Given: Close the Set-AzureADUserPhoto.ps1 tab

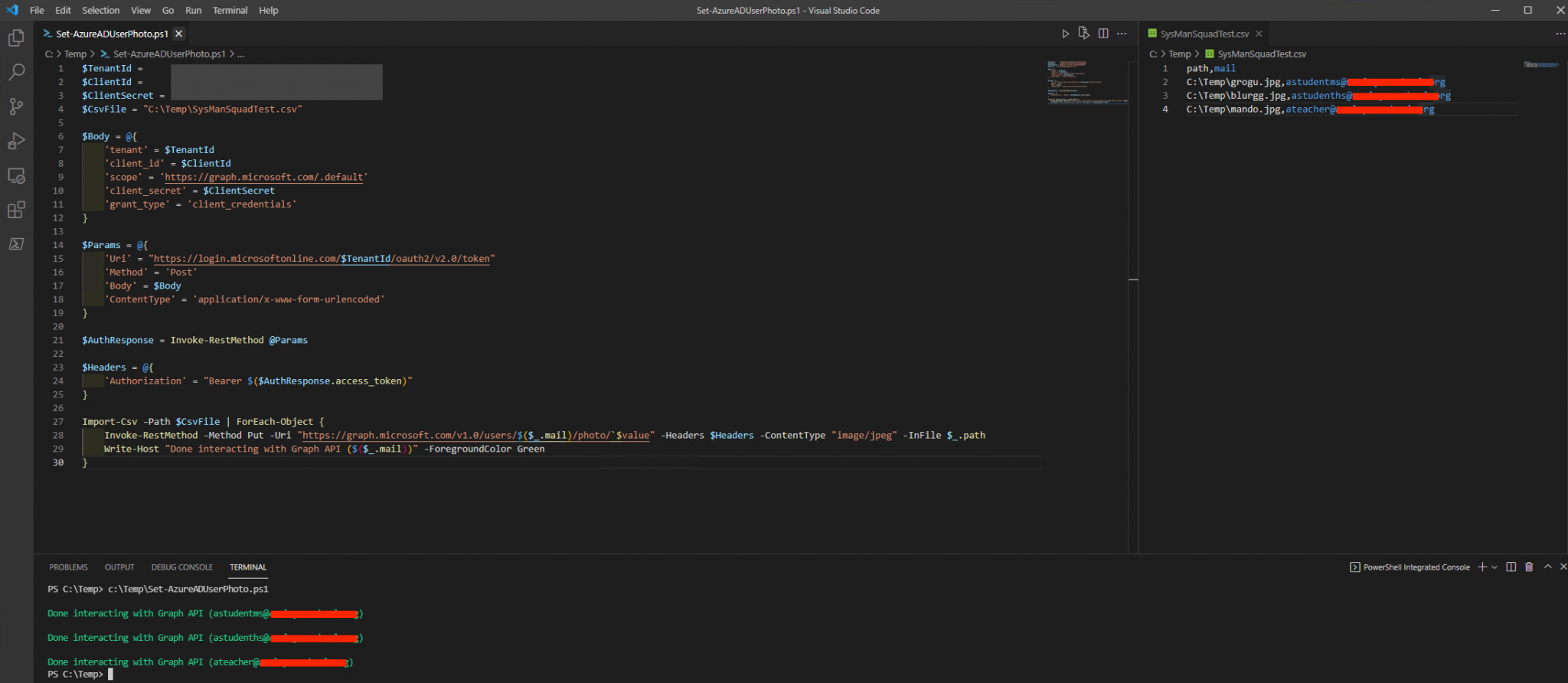Looking at the screenshot, I should pyautogui.click(x=178, y=34).
